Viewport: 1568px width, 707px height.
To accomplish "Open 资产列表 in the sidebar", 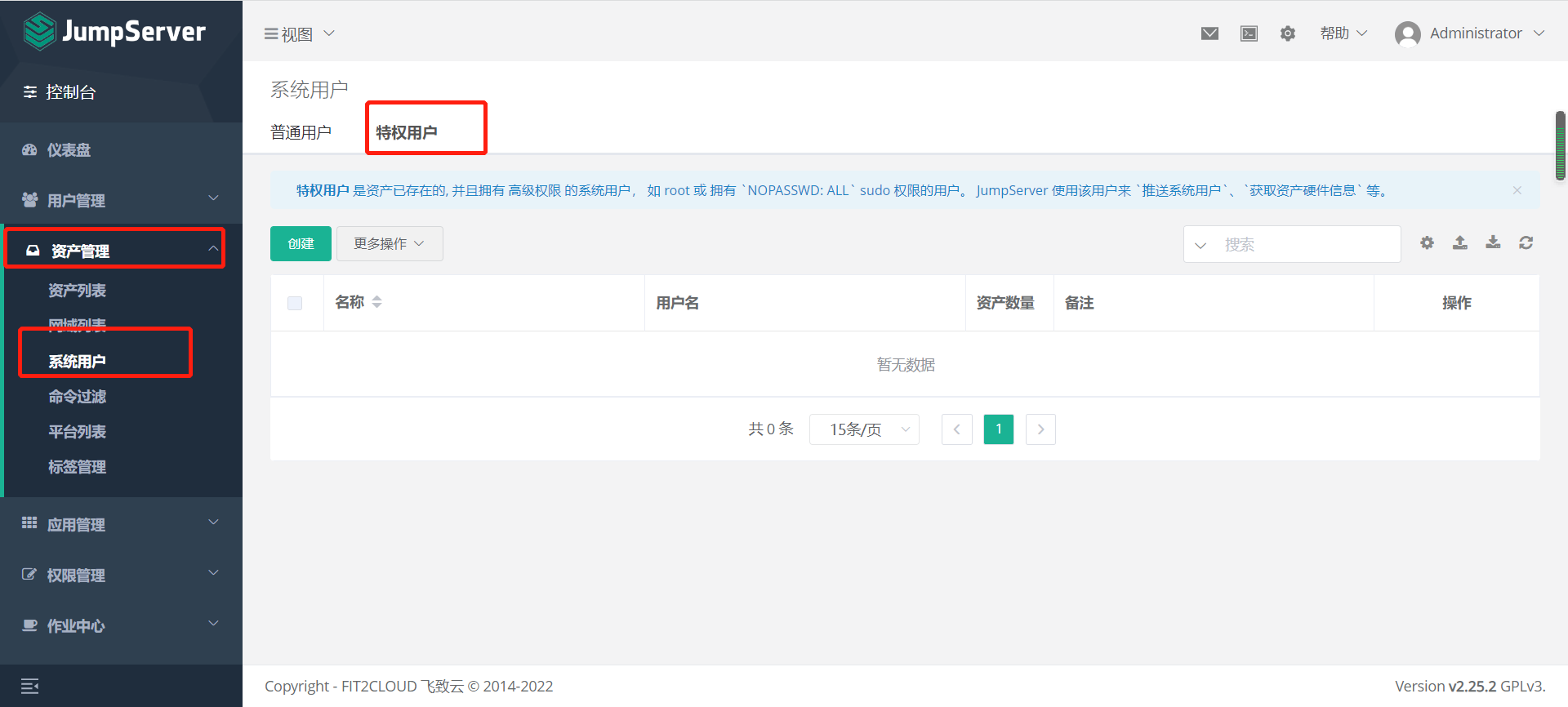I will [x=77, y=291].
